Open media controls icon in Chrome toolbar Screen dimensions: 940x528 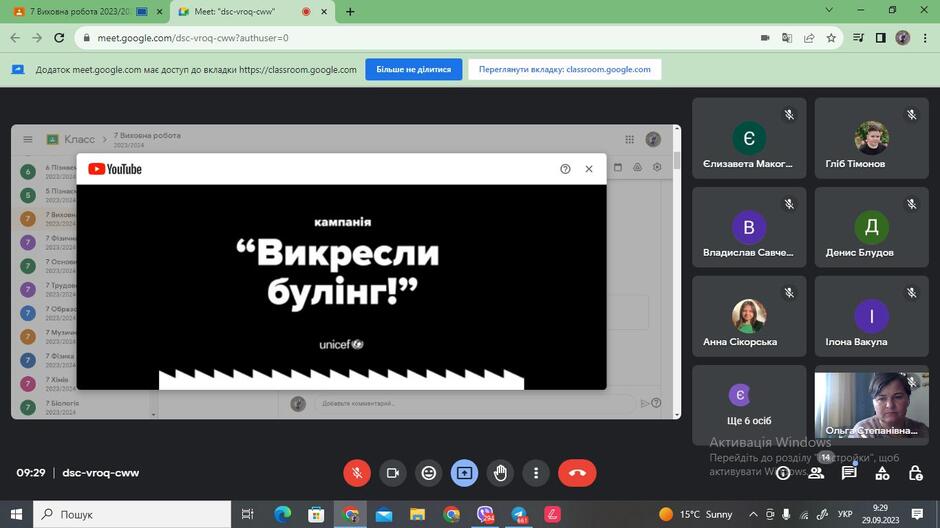[858, 38]
